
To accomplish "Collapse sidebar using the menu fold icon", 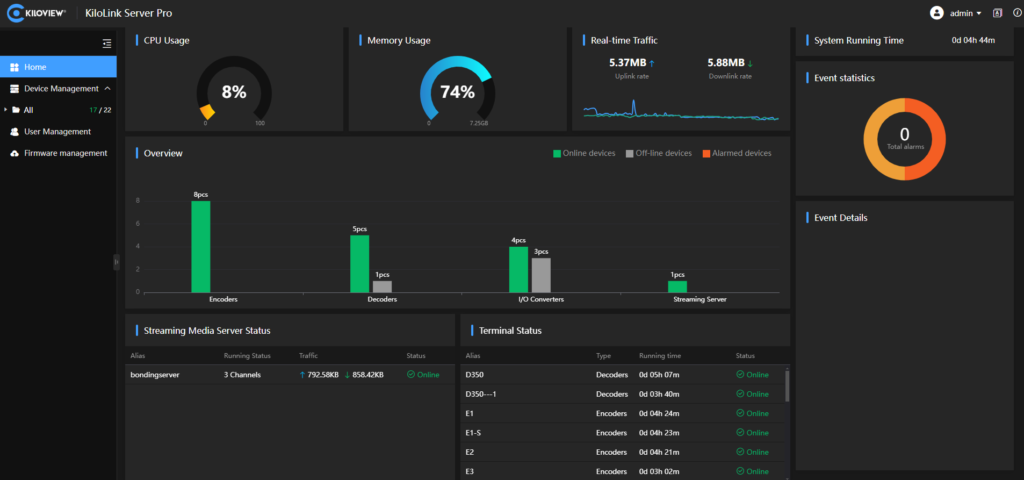I will tap(107, 43).
